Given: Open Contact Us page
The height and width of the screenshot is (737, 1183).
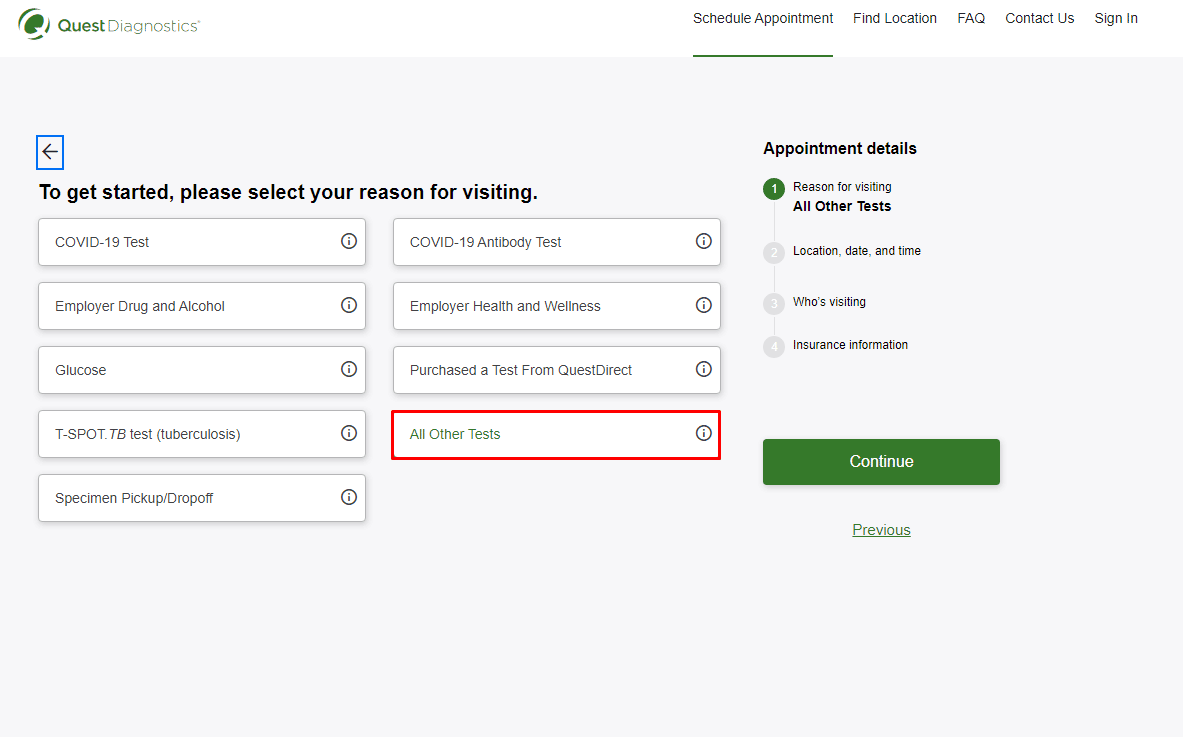Looking at the screenshot, I should (x=1040, y=19).
